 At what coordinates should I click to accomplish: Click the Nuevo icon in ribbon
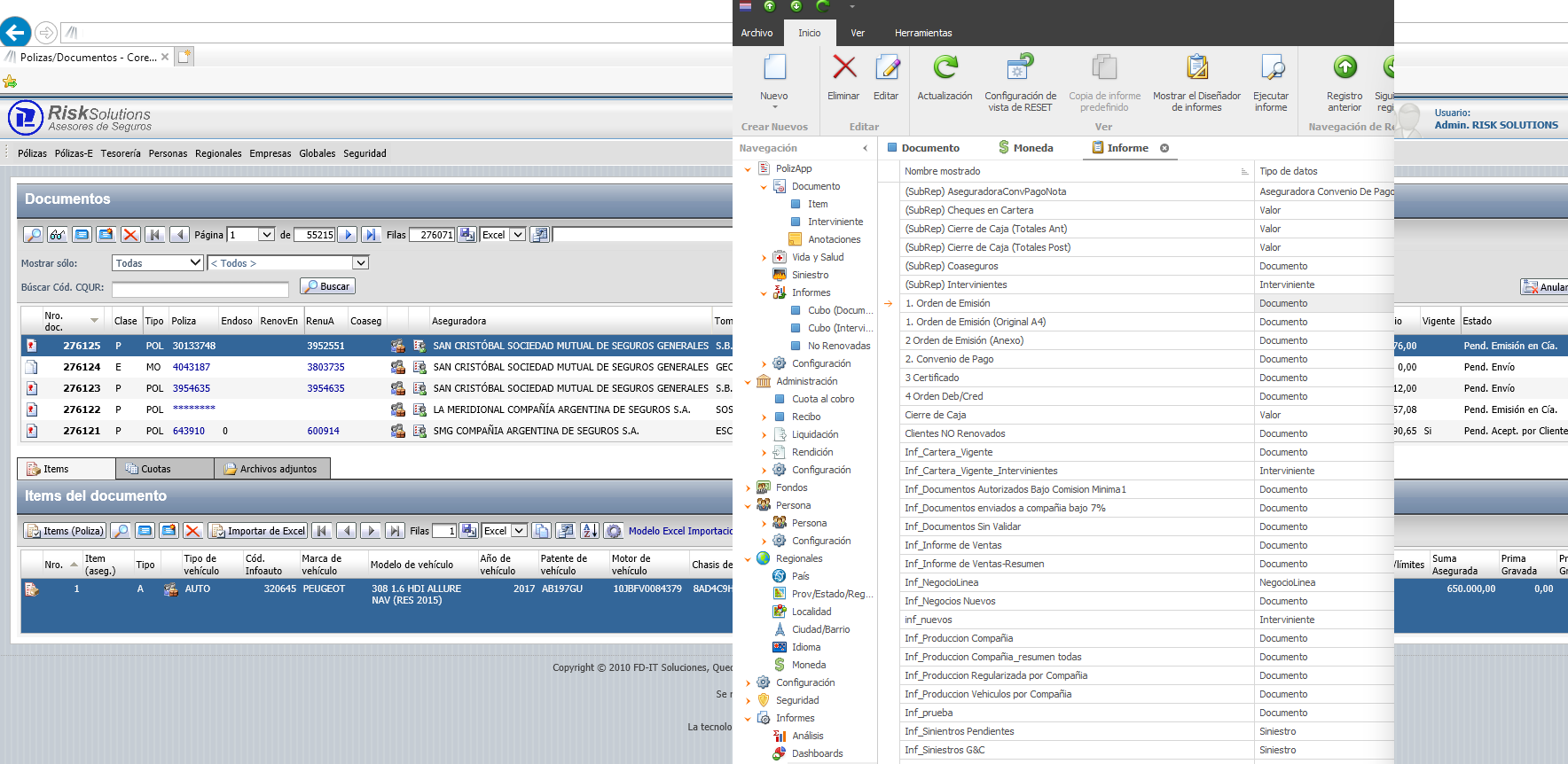[774, 69]
